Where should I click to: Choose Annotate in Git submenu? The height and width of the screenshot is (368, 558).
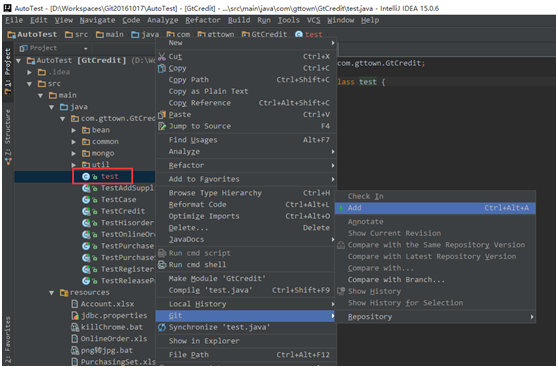436,222
